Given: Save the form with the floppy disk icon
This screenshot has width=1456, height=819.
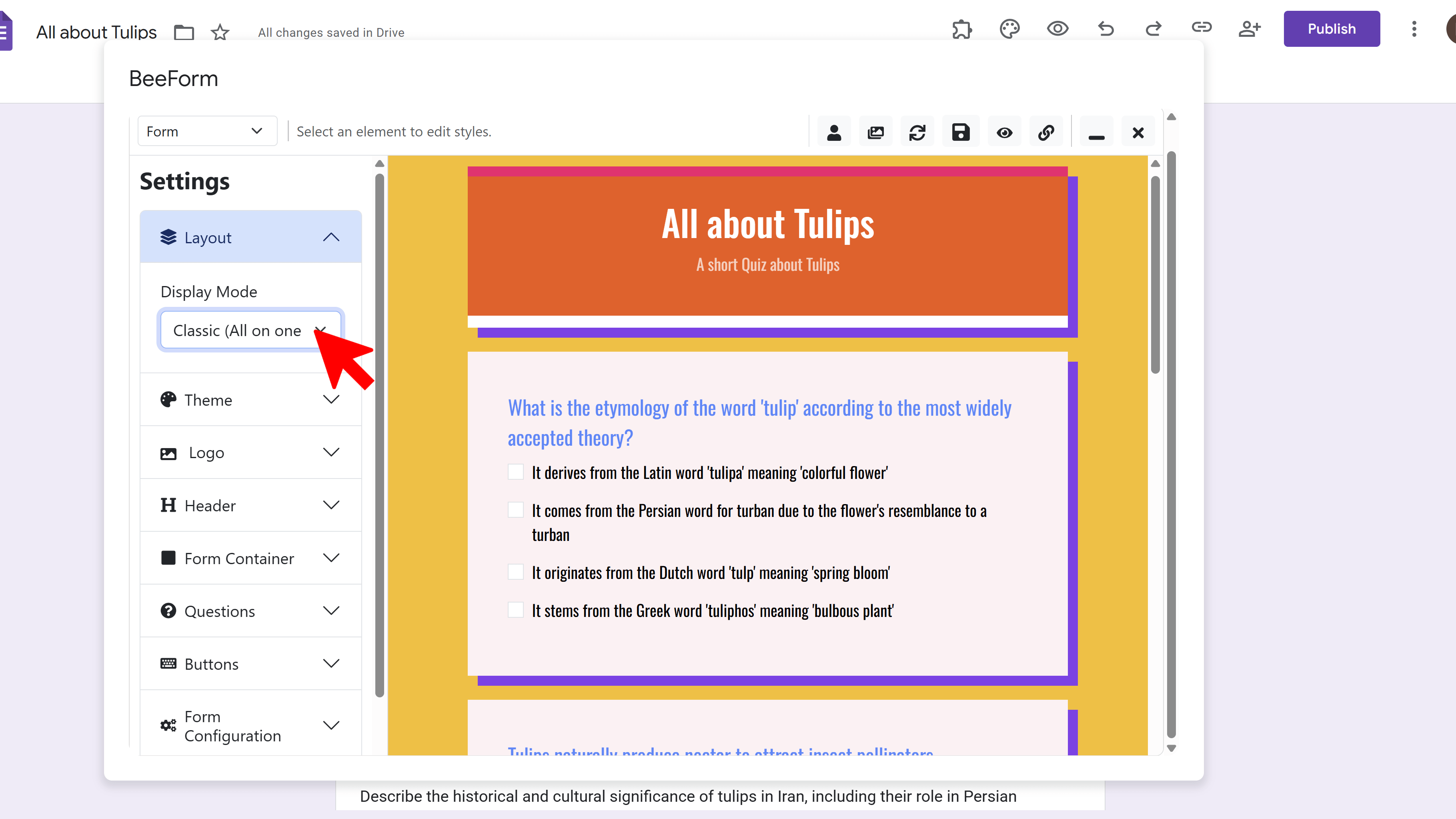Looking at the screenshot, I should pyautogui.click(x=960, y=132).
